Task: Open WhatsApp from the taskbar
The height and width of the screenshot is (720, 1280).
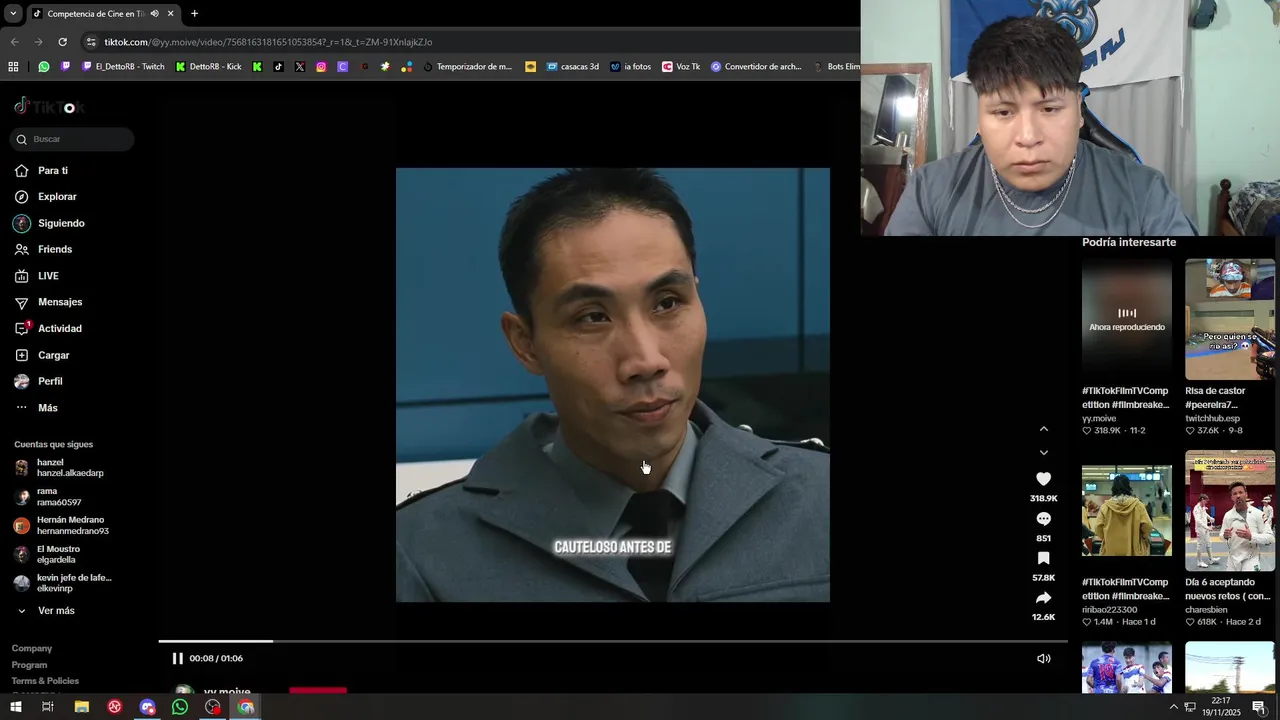Action: [x=180, y=707]
